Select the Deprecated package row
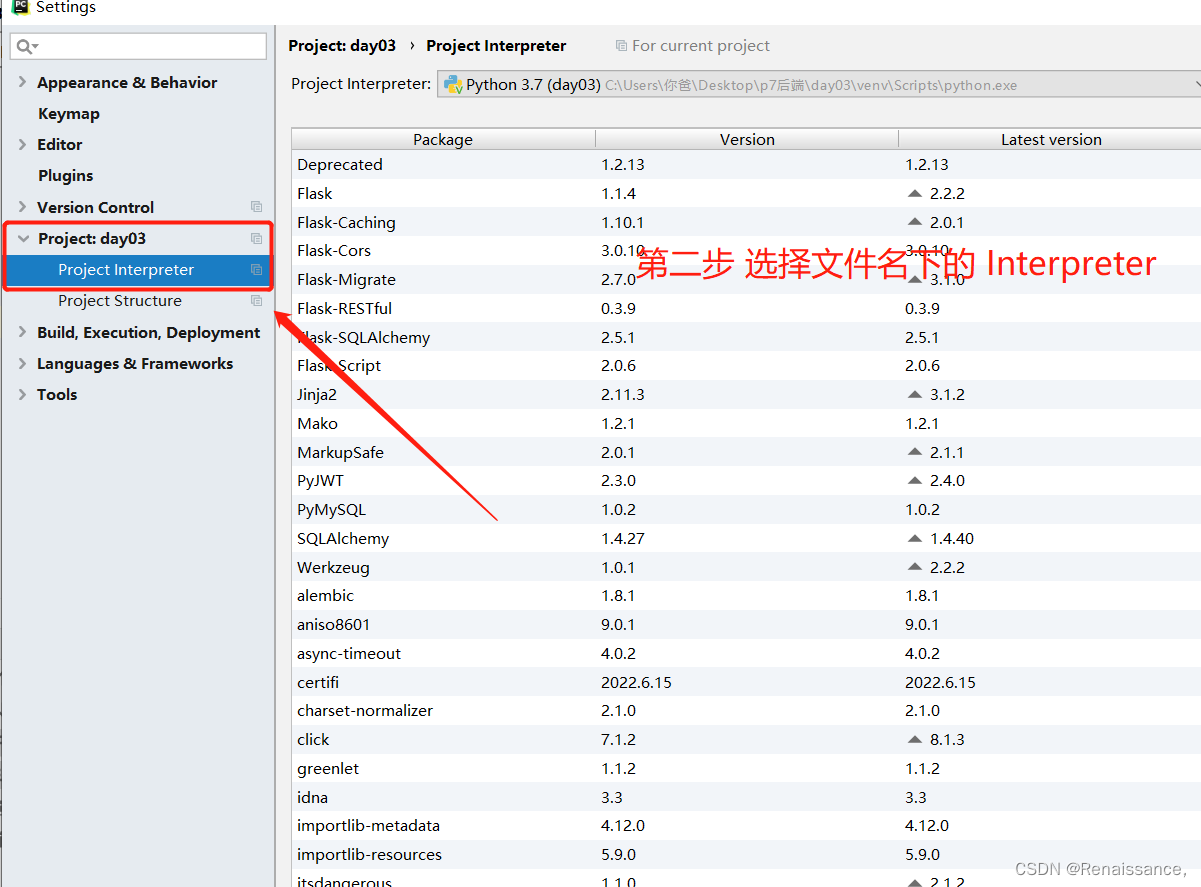The image size is (1201, 887). coord(746,164)
